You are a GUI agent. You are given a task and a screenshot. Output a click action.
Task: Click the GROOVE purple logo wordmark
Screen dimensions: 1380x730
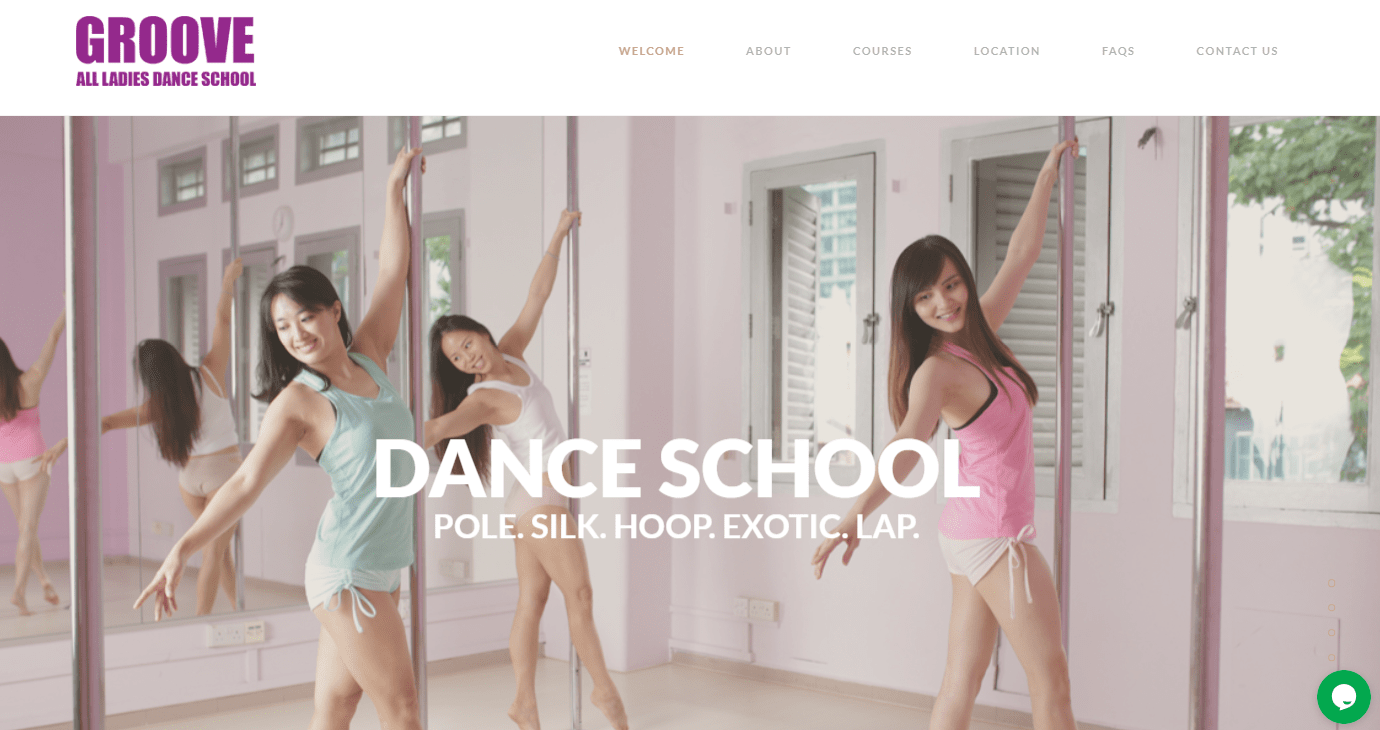[165, 41]
